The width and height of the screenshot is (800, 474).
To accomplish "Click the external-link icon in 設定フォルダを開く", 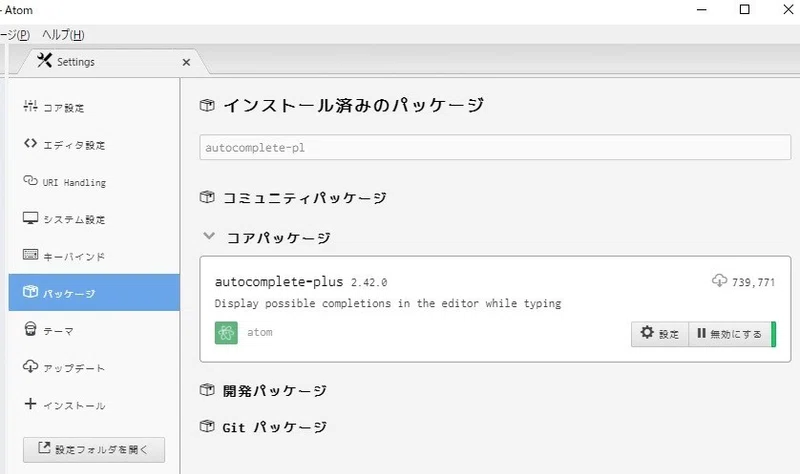I will pyautogui.click(x=44, y=447).
